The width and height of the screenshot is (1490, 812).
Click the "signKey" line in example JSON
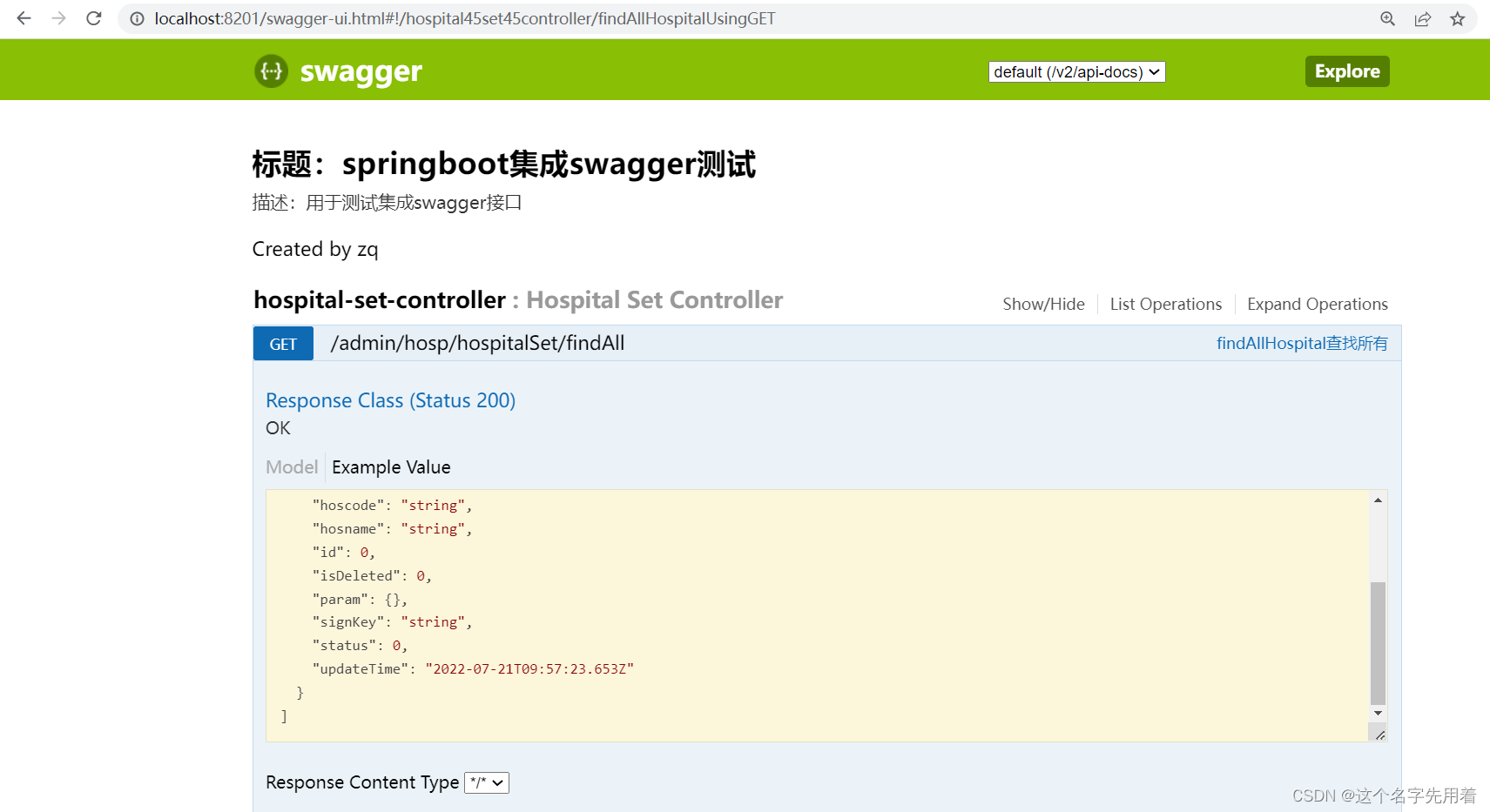click(x=392, y=621)
